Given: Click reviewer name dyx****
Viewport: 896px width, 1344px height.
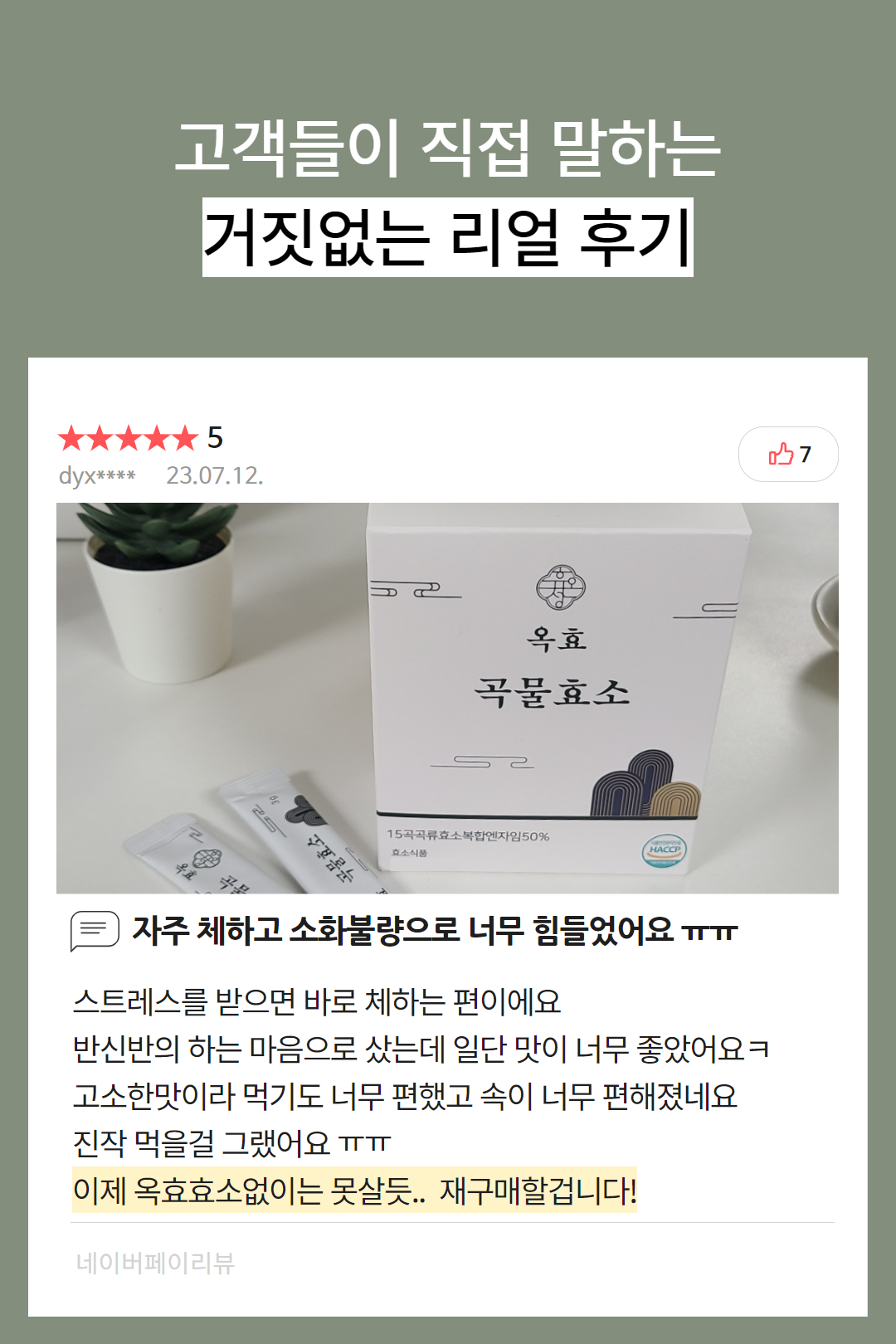Looking at the screenshot, I should point(97,476).
